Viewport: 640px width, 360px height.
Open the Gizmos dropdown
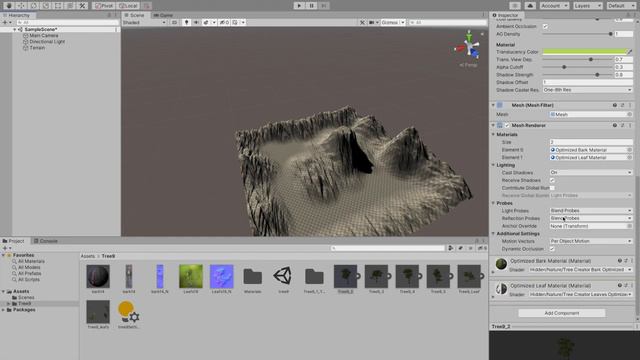tap(393, 22)
